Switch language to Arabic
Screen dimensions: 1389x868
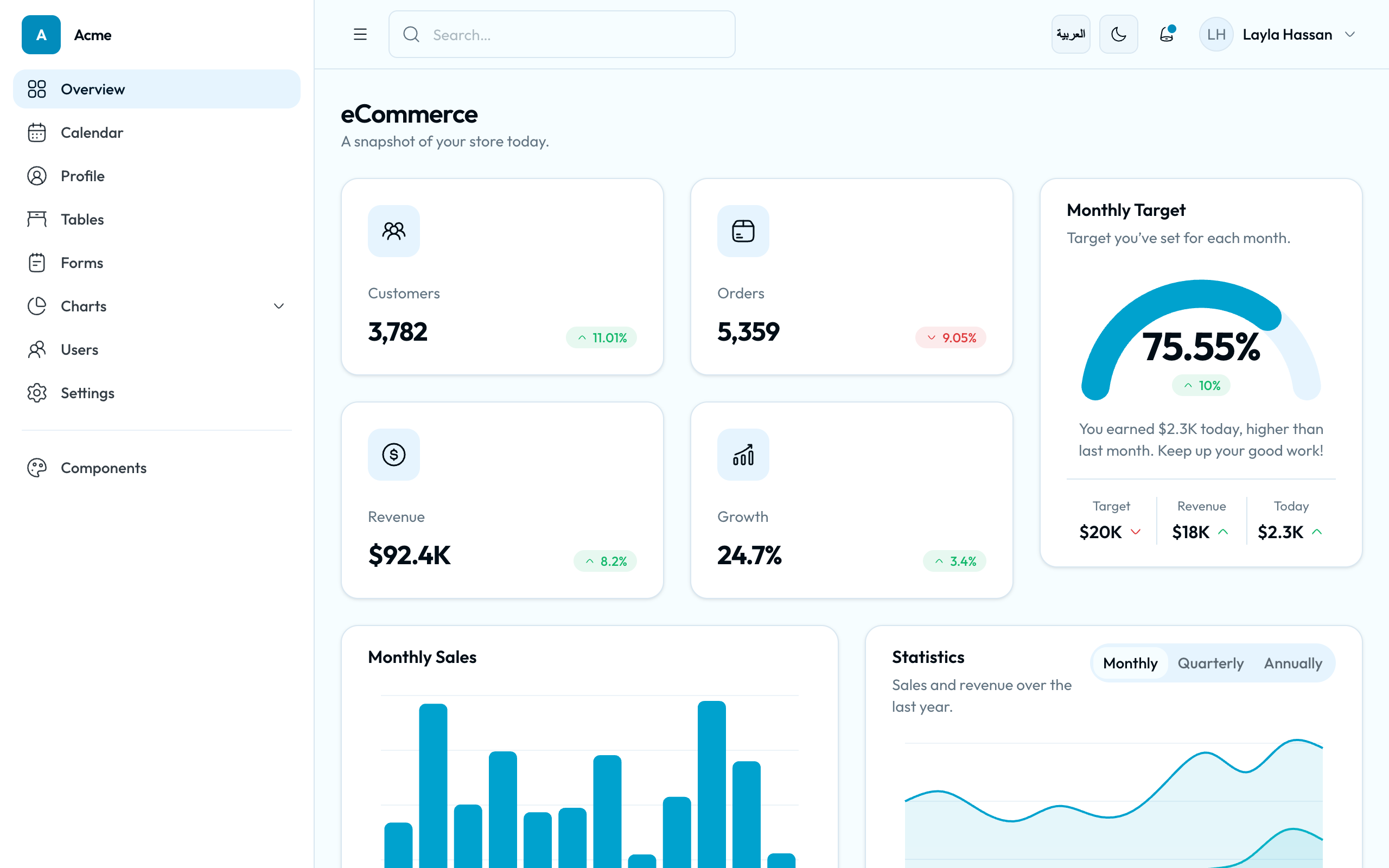1071,34
